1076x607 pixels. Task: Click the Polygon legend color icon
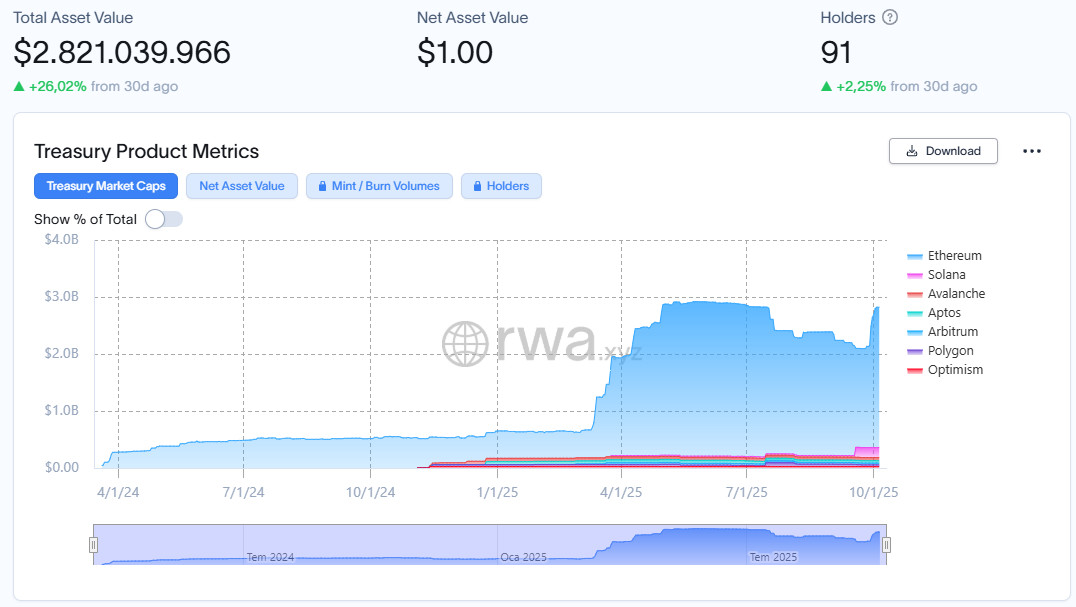tap(915, 351)
